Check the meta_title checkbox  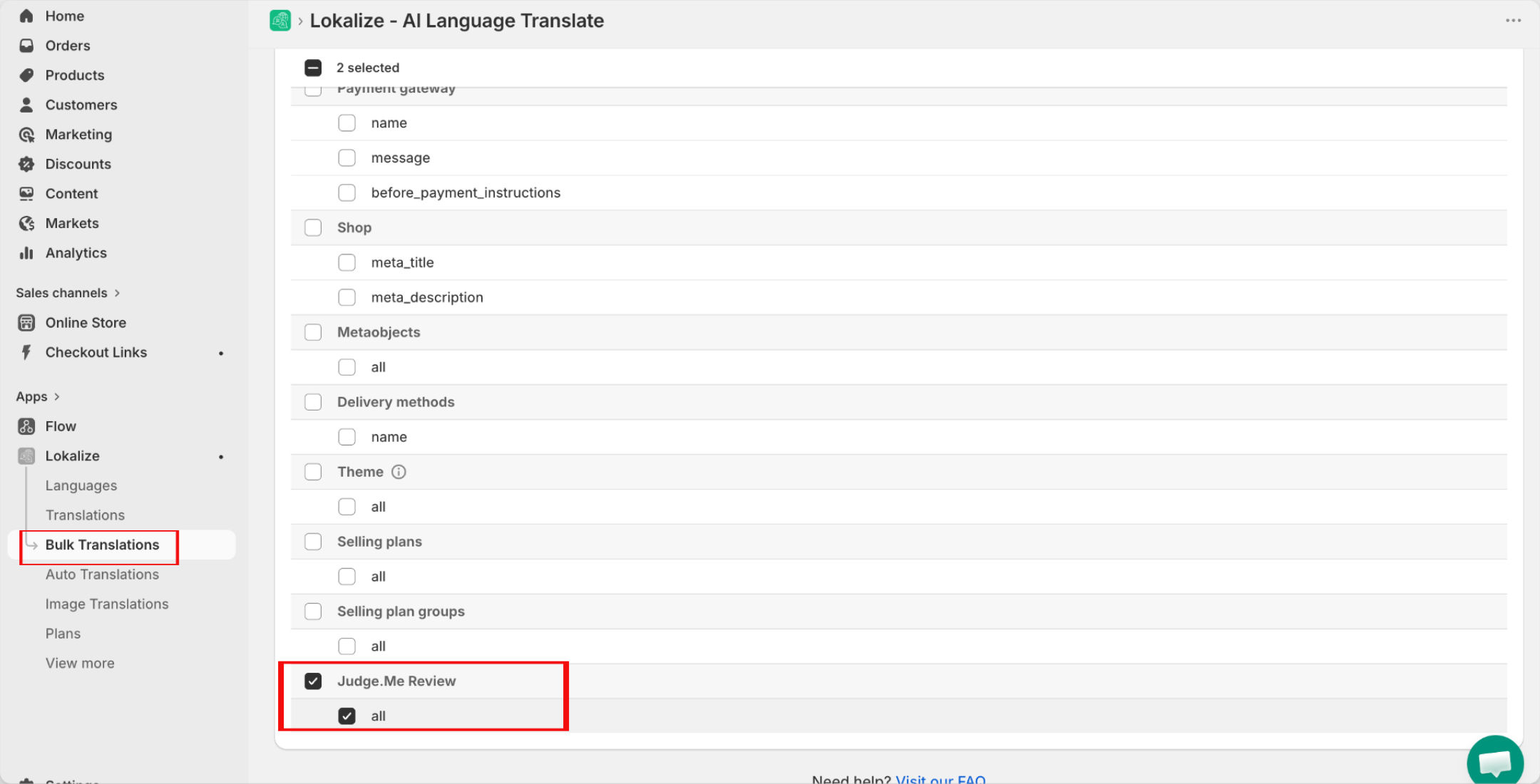tap(347, 262)
